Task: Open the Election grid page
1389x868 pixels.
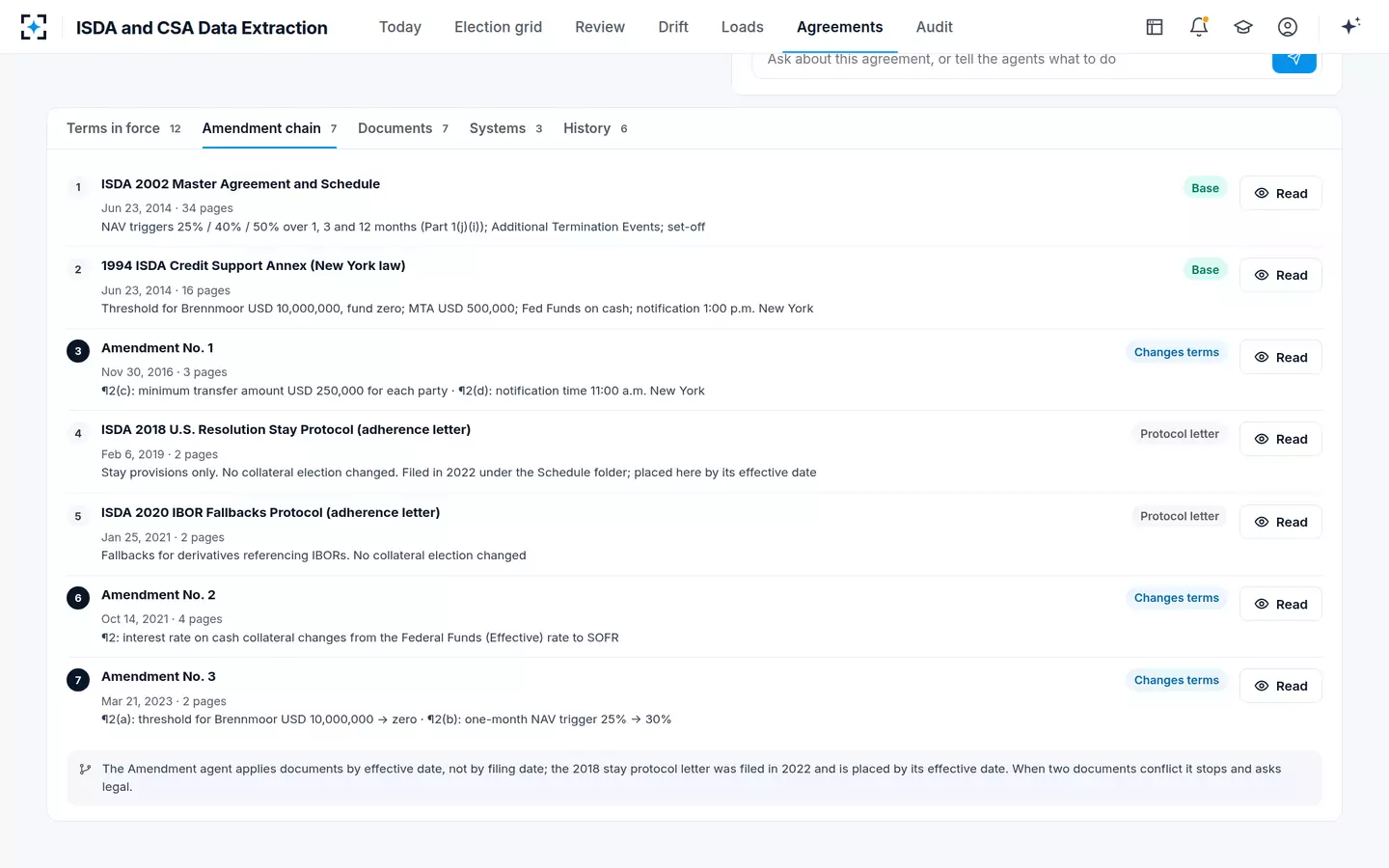Action: point(499,27)
